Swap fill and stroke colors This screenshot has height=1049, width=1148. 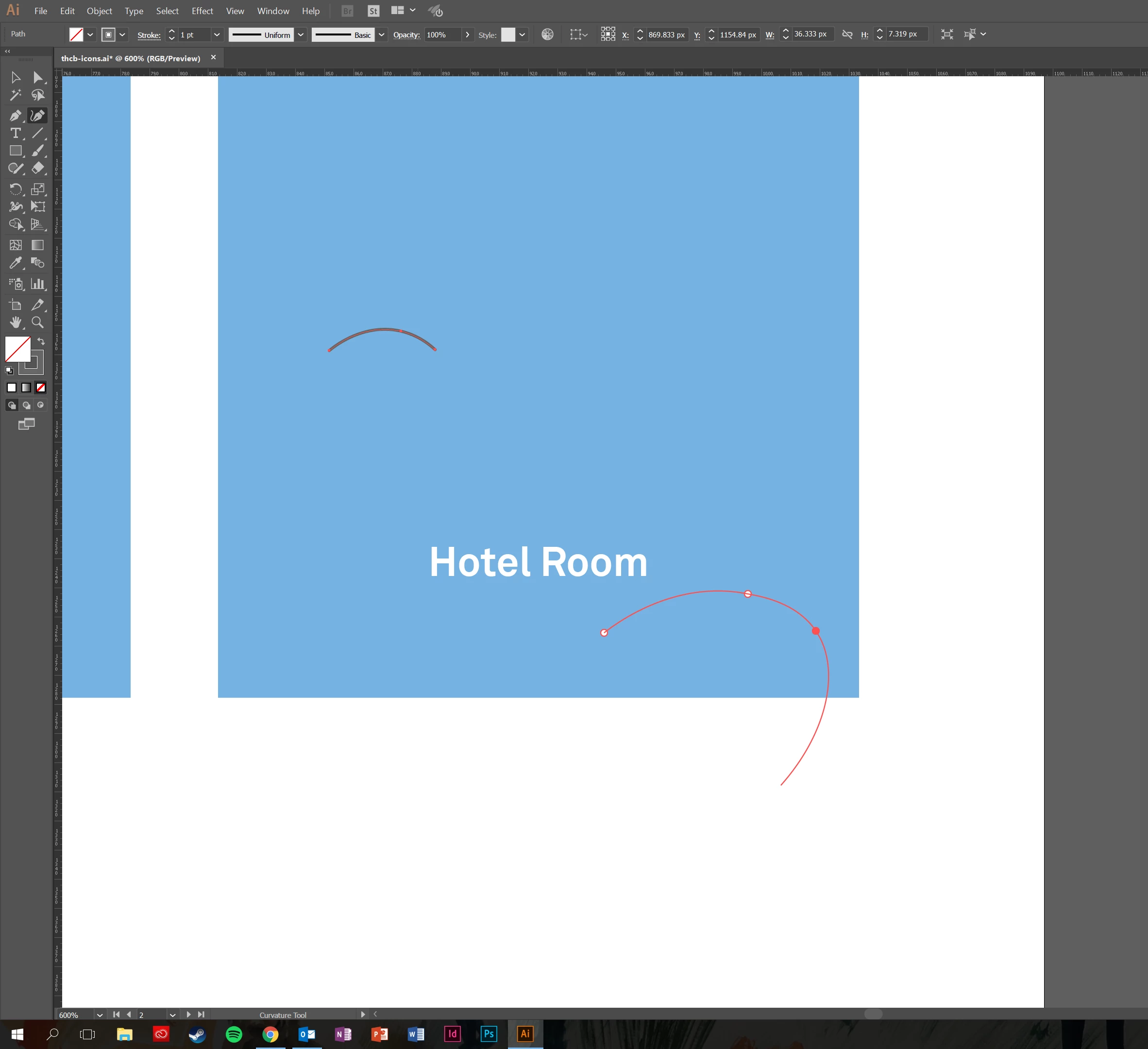41,341
